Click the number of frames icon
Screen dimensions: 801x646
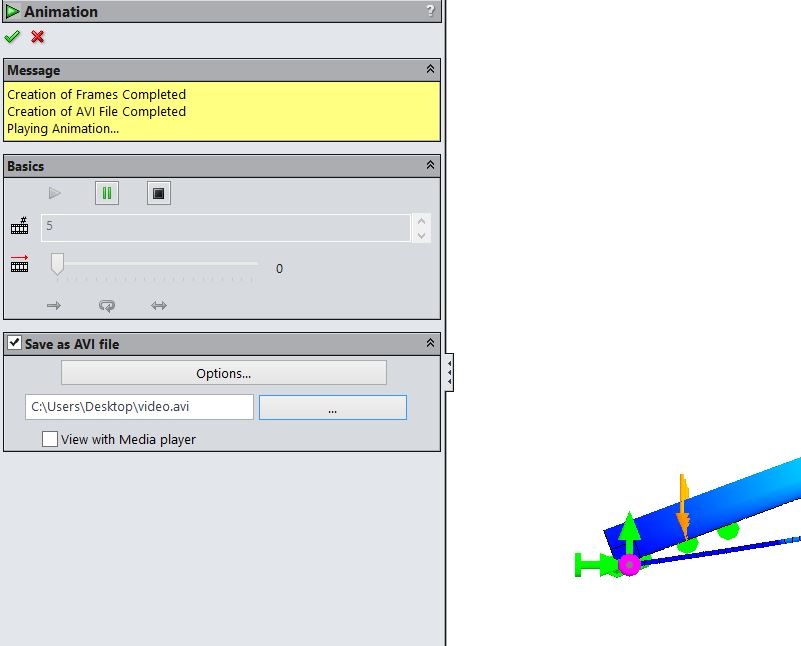pos(19,226)
